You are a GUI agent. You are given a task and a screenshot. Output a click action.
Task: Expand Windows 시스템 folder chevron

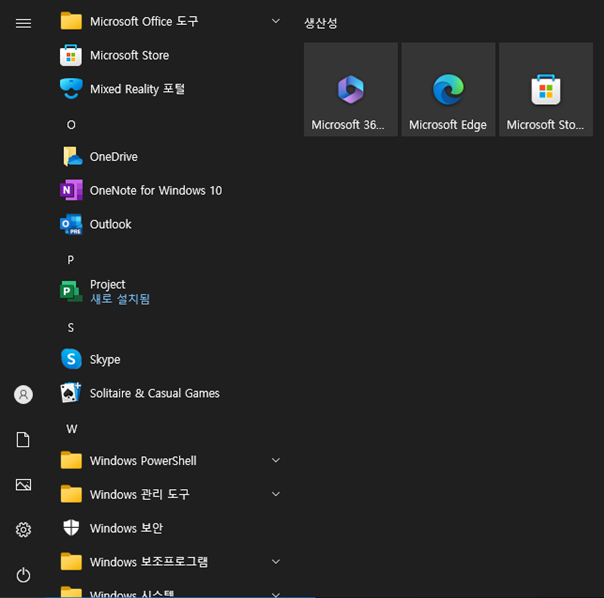(x=276, y=594)
